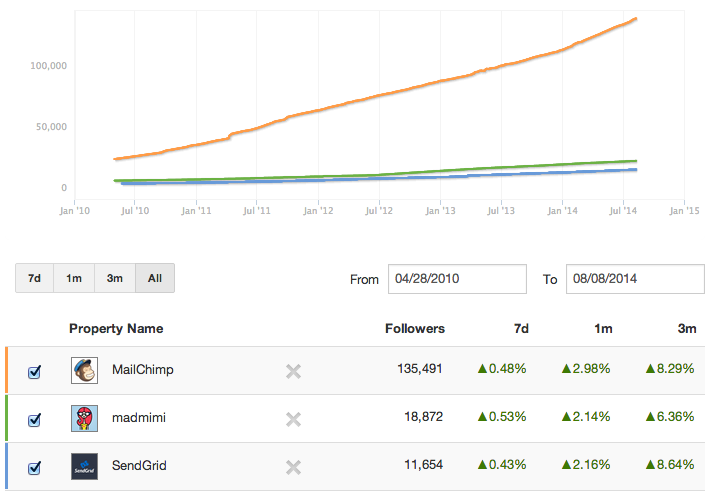Remove SendGrid with its X icon

293,468
